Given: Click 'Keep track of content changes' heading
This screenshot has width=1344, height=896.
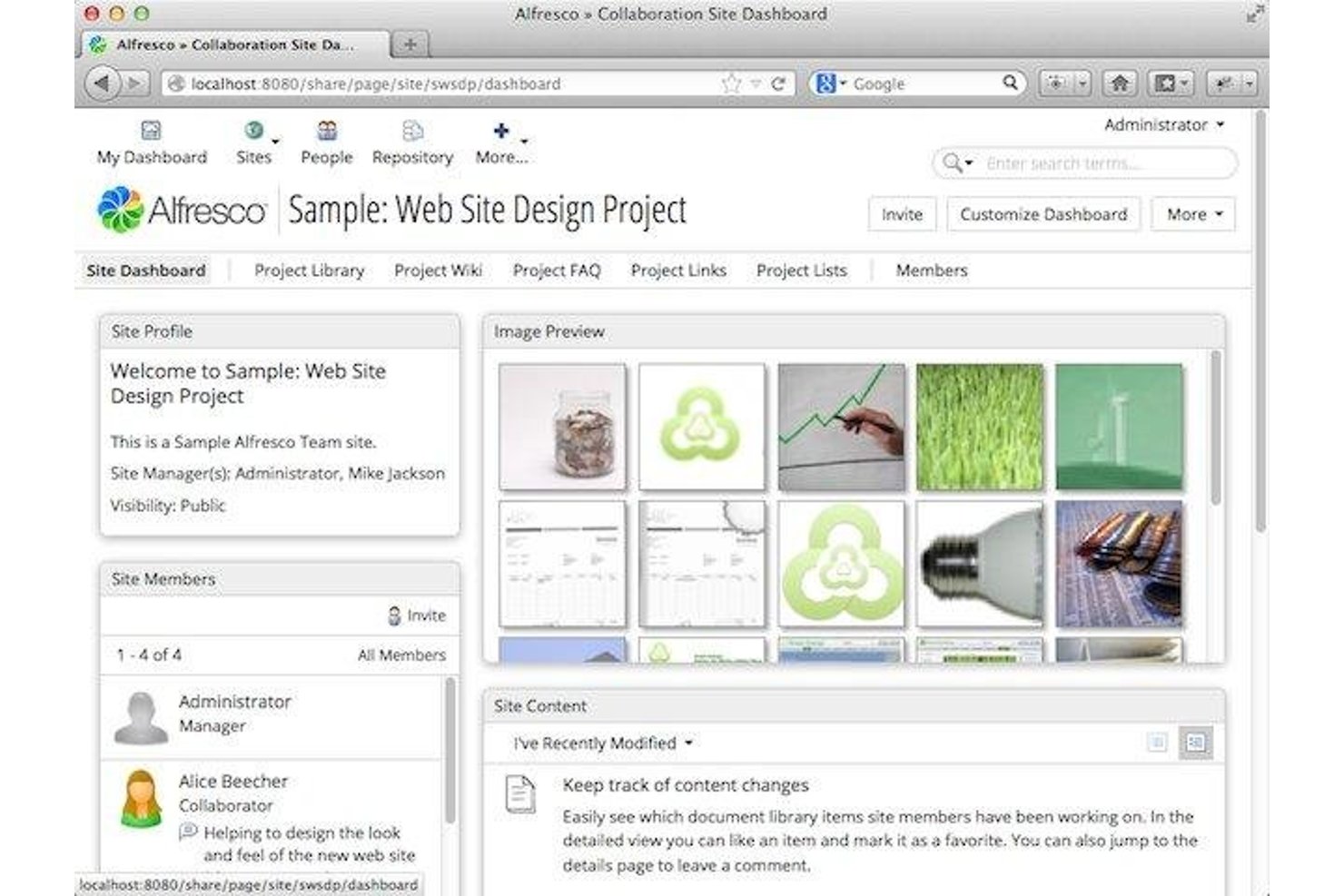Looking at the screenshot, I should 686,785.
